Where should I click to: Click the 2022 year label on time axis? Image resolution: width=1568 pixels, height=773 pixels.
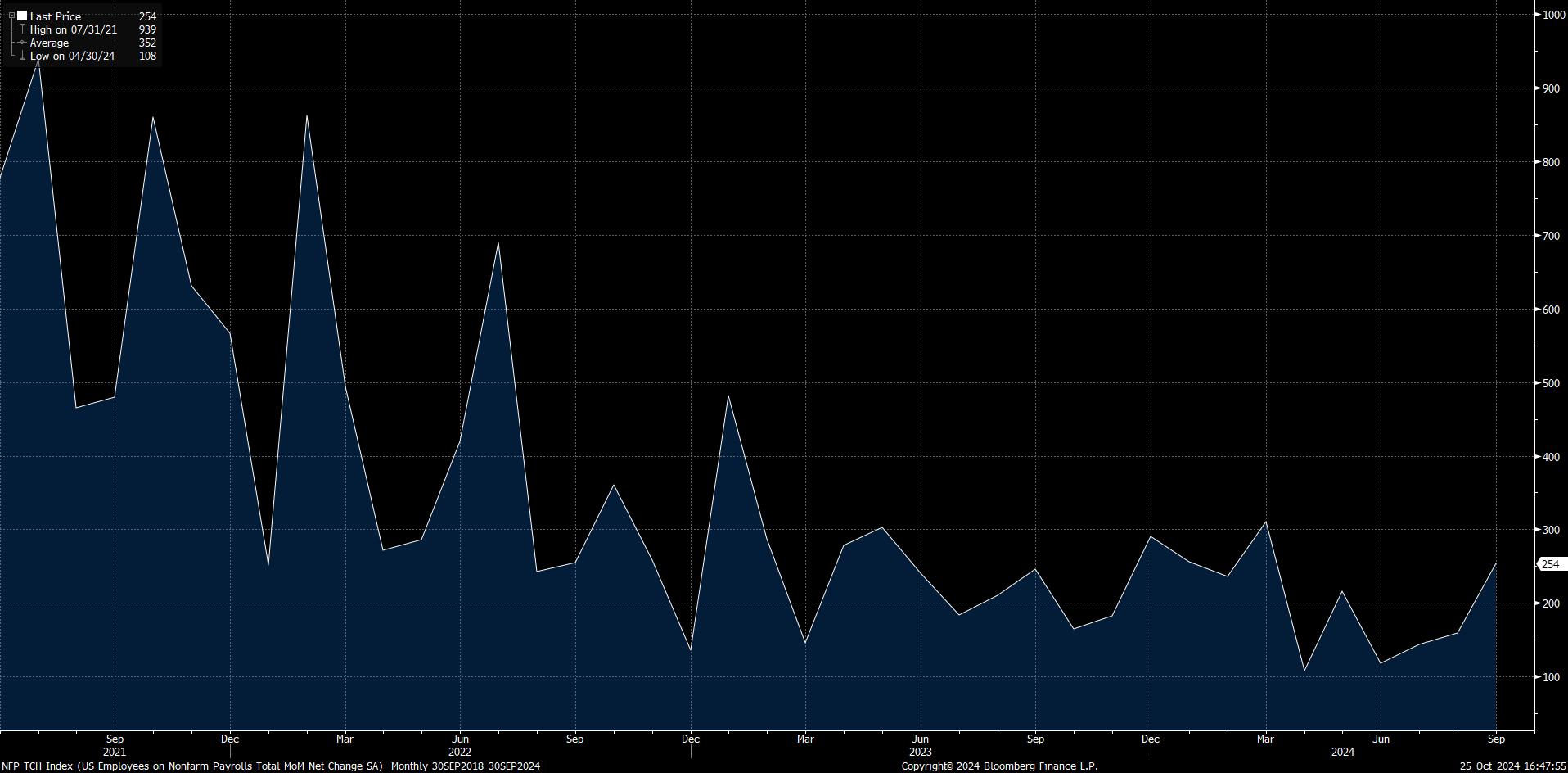[x=460, y=752]
